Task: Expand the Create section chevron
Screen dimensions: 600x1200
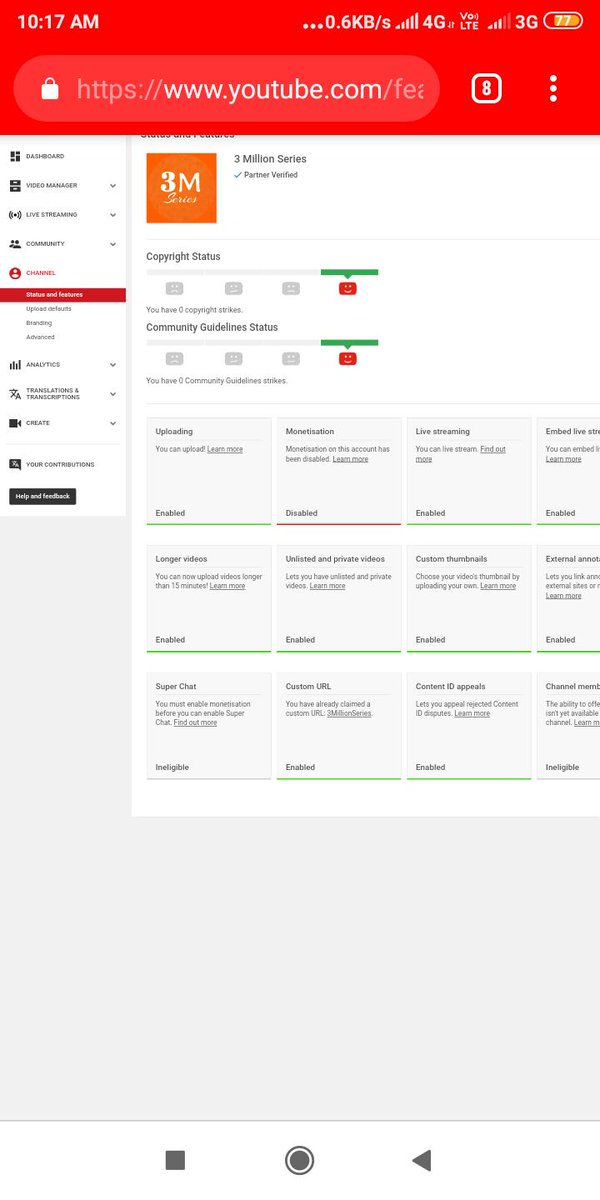Action: [x=113, y=423]
